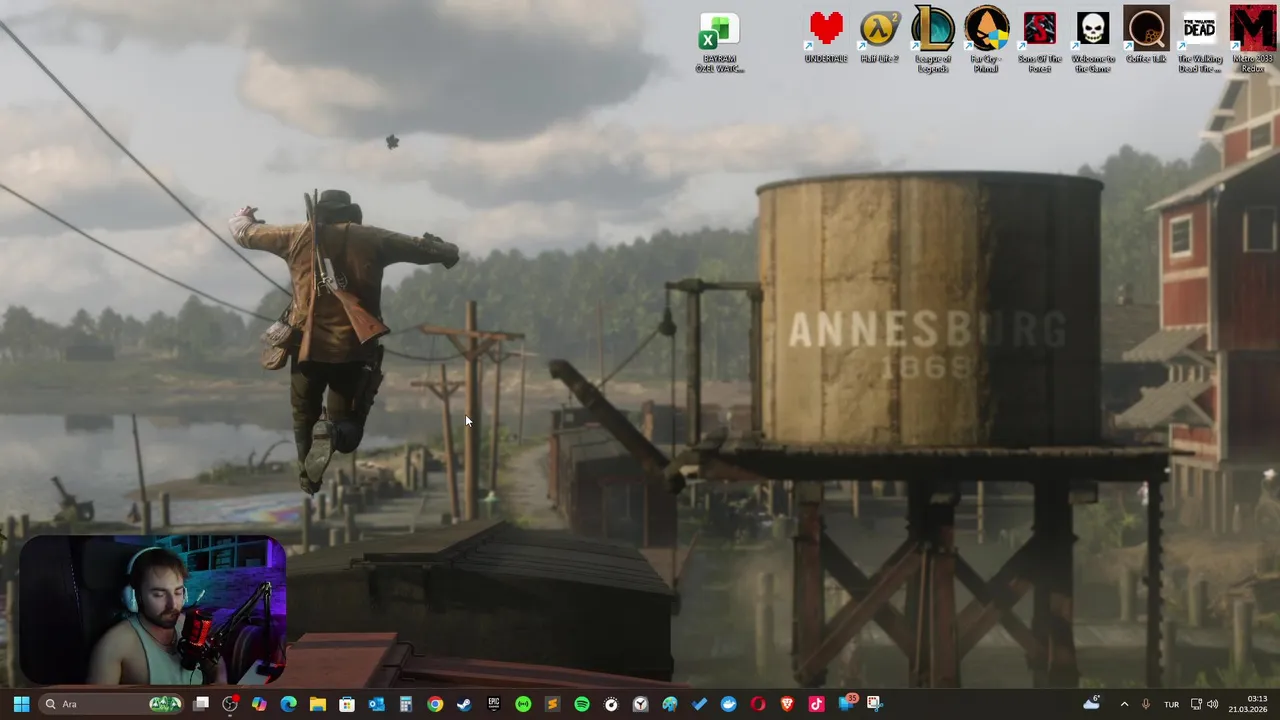Open Spotify from the taskbar
The image size is (1280, 720).
tap(582, 704)
